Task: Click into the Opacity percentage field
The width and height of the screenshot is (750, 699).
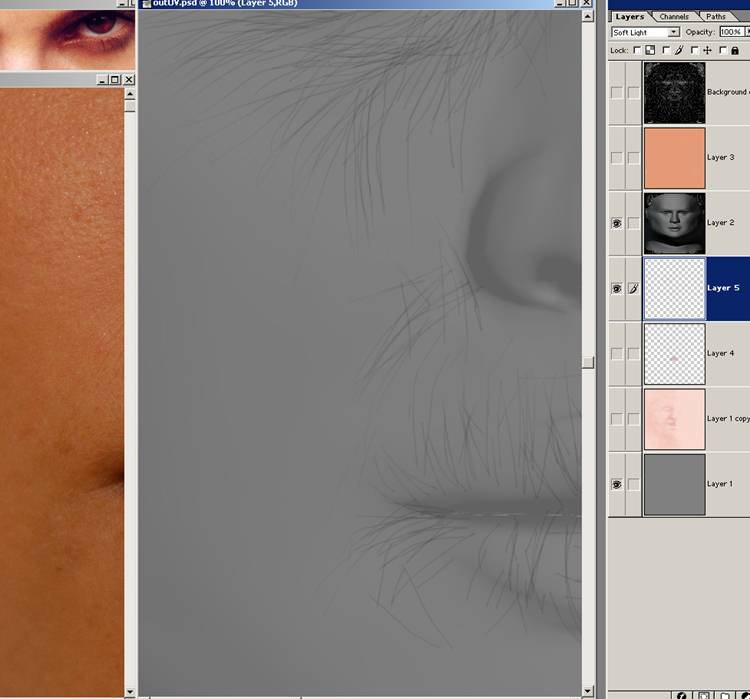Action: tap(730, 32)
